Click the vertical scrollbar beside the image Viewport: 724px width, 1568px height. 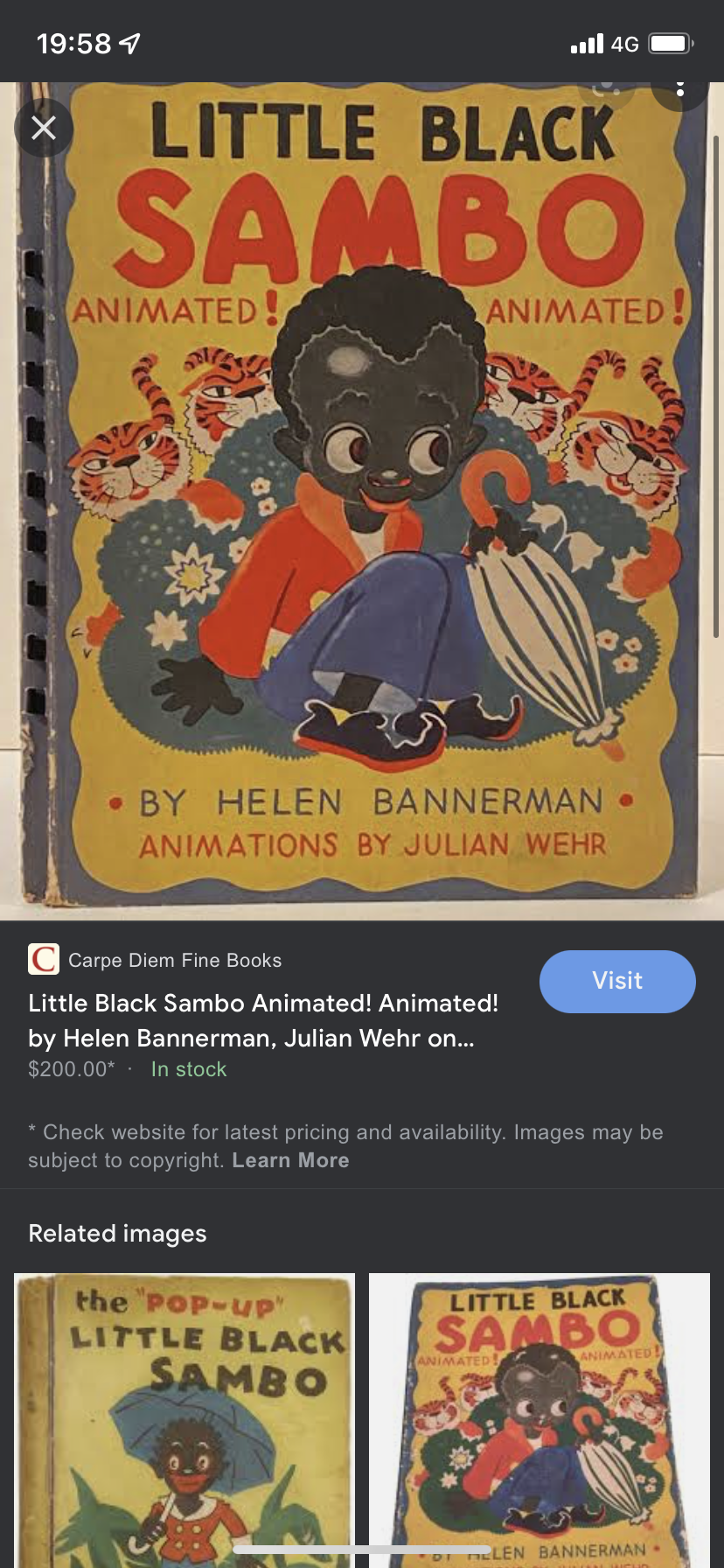coord(716,385)
